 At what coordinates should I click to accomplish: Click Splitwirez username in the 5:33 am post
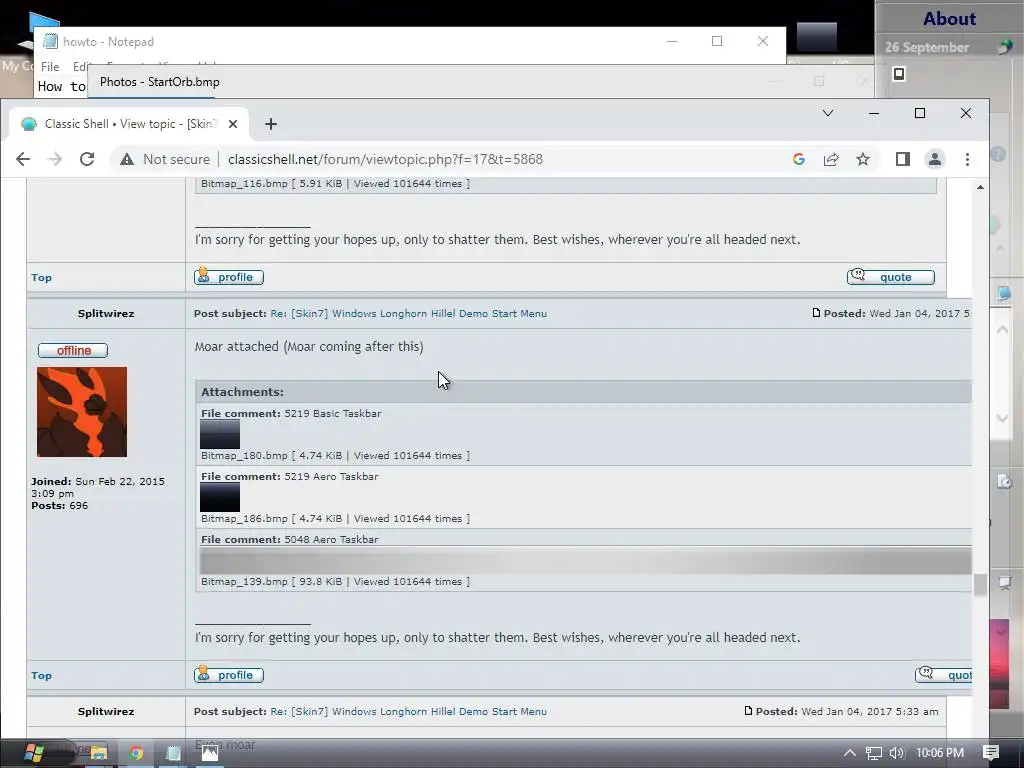point(106,711)
